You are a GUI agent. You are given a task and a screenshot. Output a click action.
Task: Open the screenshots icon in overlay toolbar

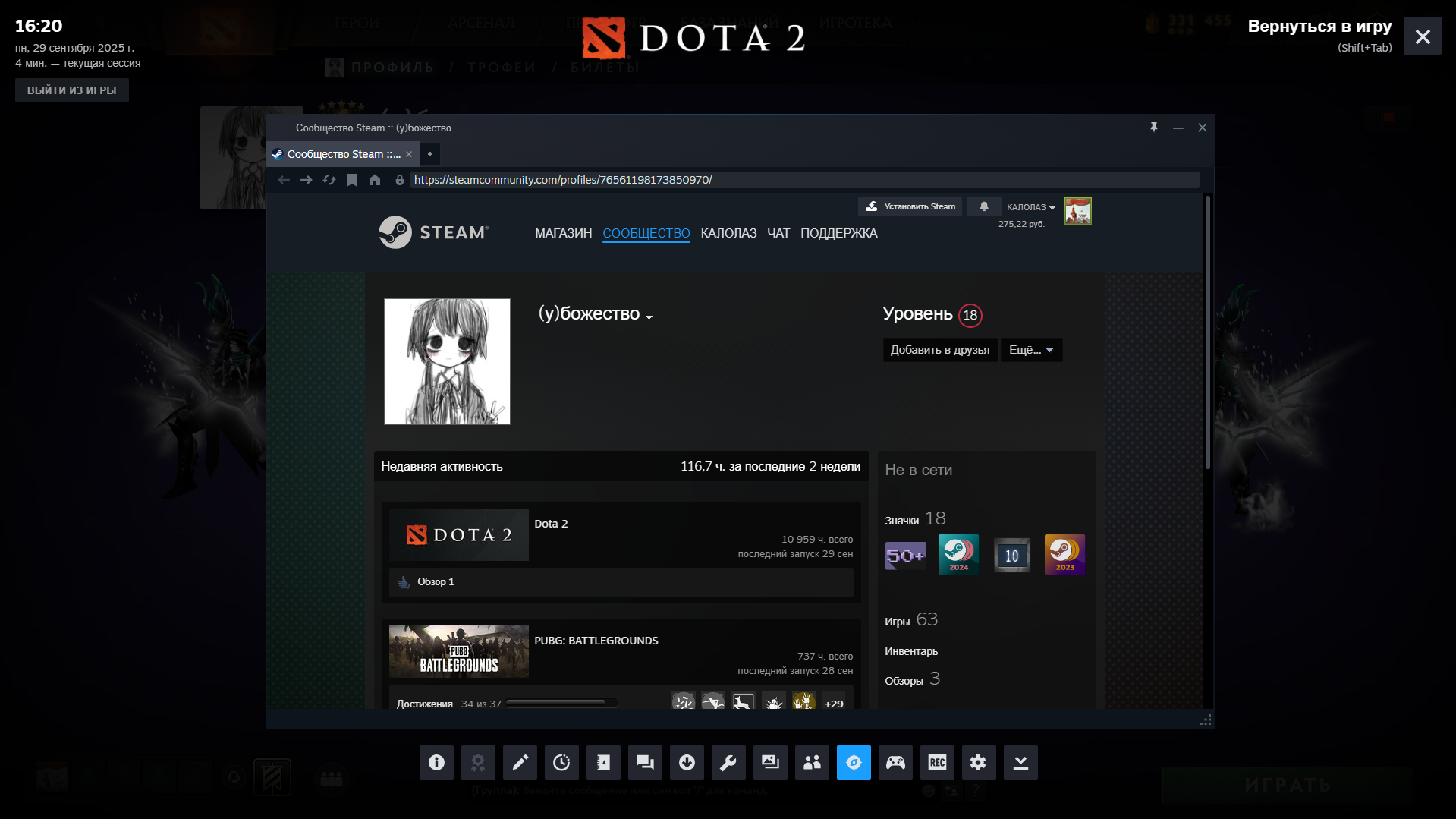pyautogui.click(x=770, y=762)
